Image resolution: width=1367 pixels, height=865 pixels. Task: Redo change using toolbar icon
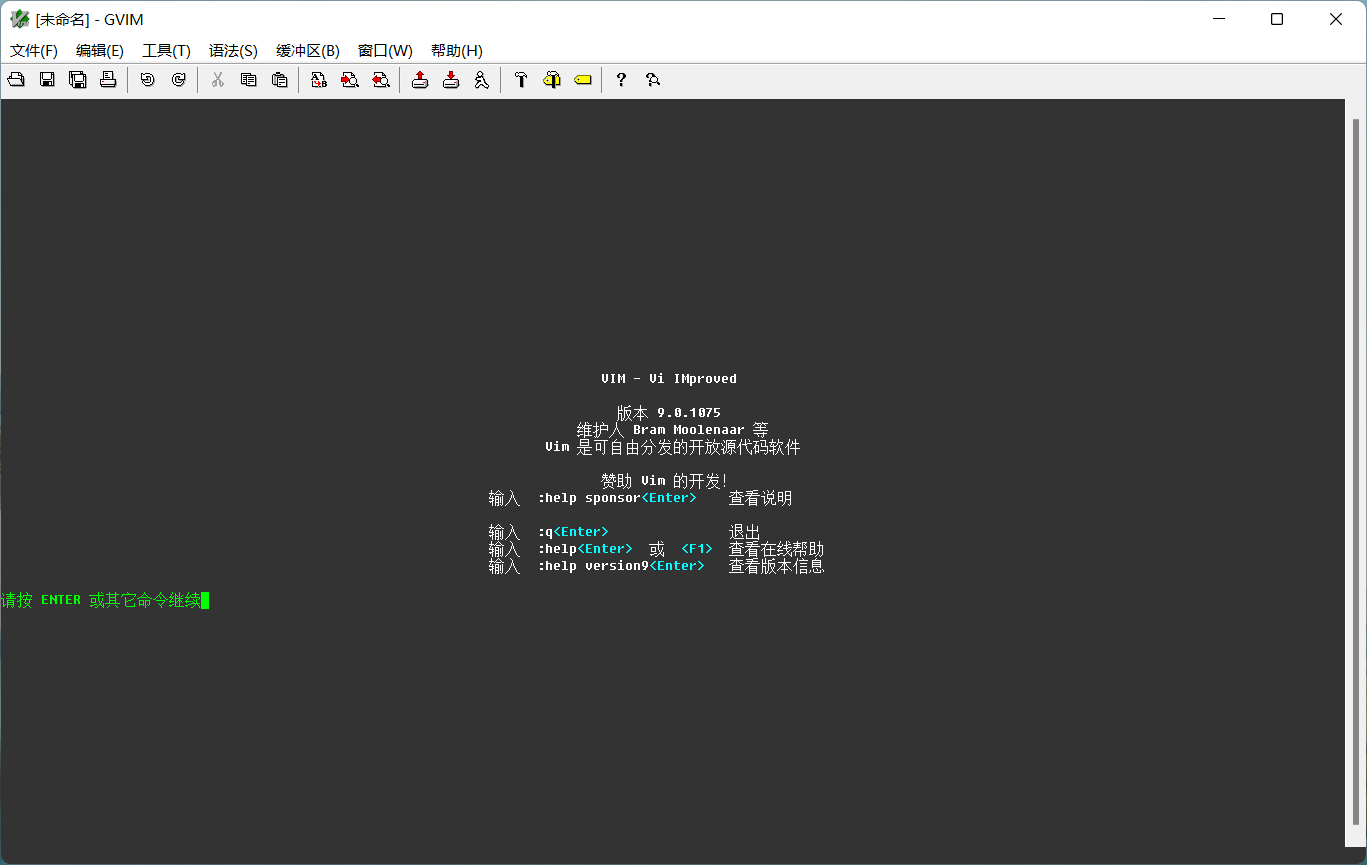tap(178, 80)
